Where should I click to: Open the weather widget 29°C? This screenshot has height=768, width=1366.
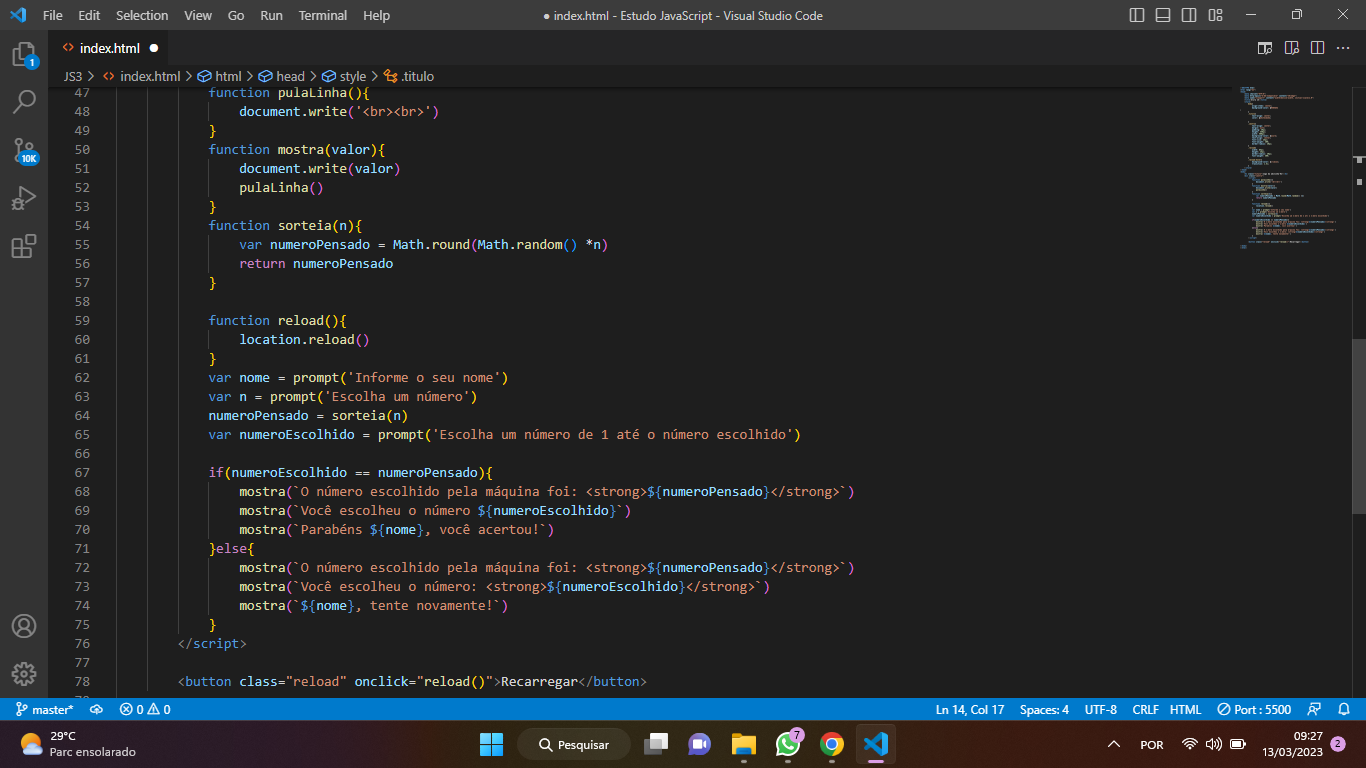[78, 744]
